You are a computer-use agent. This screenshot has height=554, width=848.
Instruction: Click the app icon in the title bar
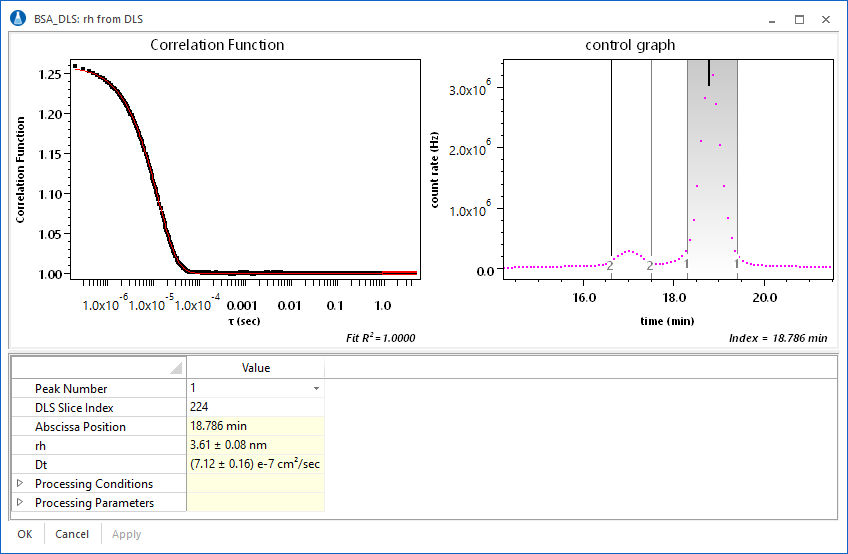click(x=17, y=19)
